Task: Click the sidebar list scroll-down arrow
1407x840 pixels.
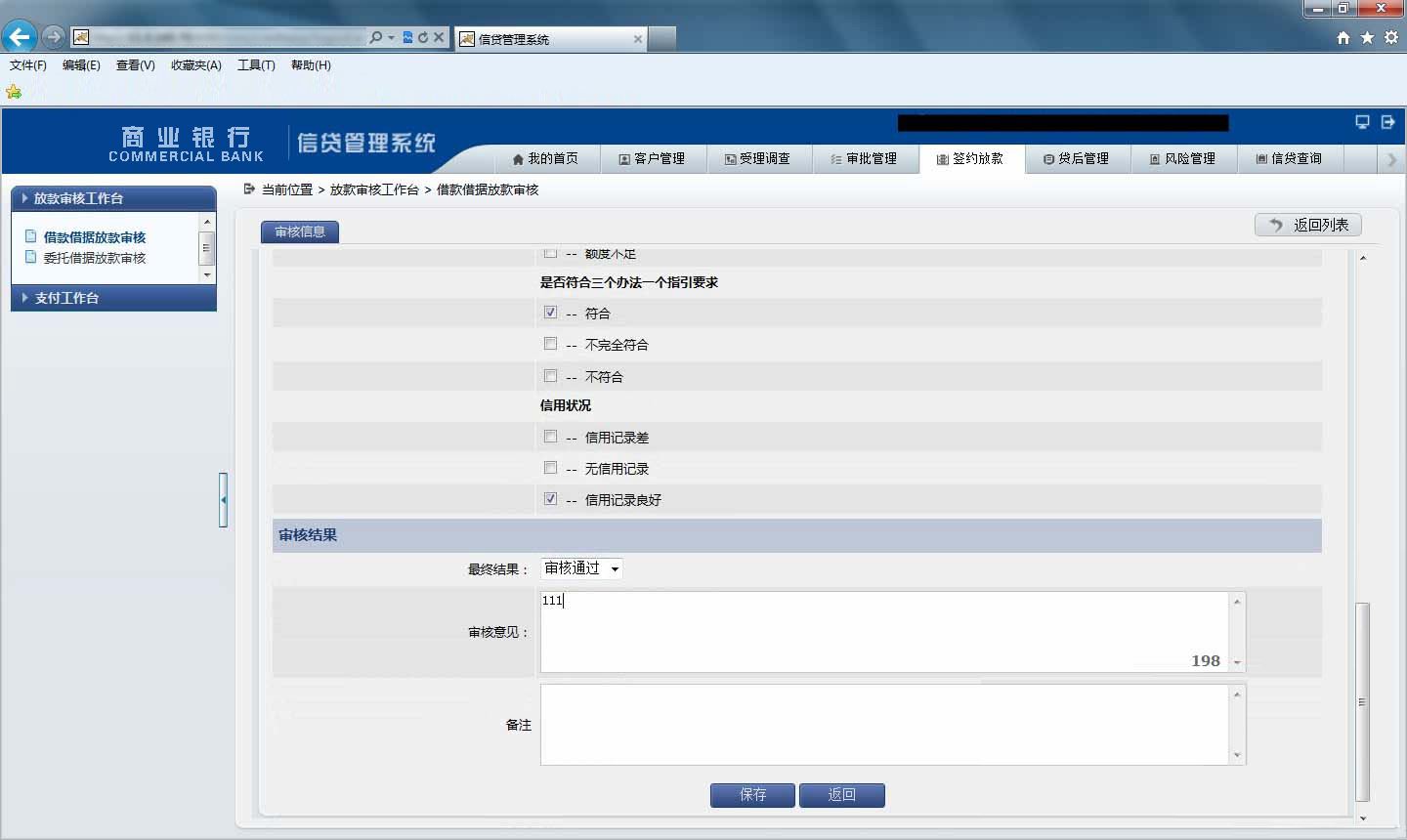Action: click(x=206, y=275)
